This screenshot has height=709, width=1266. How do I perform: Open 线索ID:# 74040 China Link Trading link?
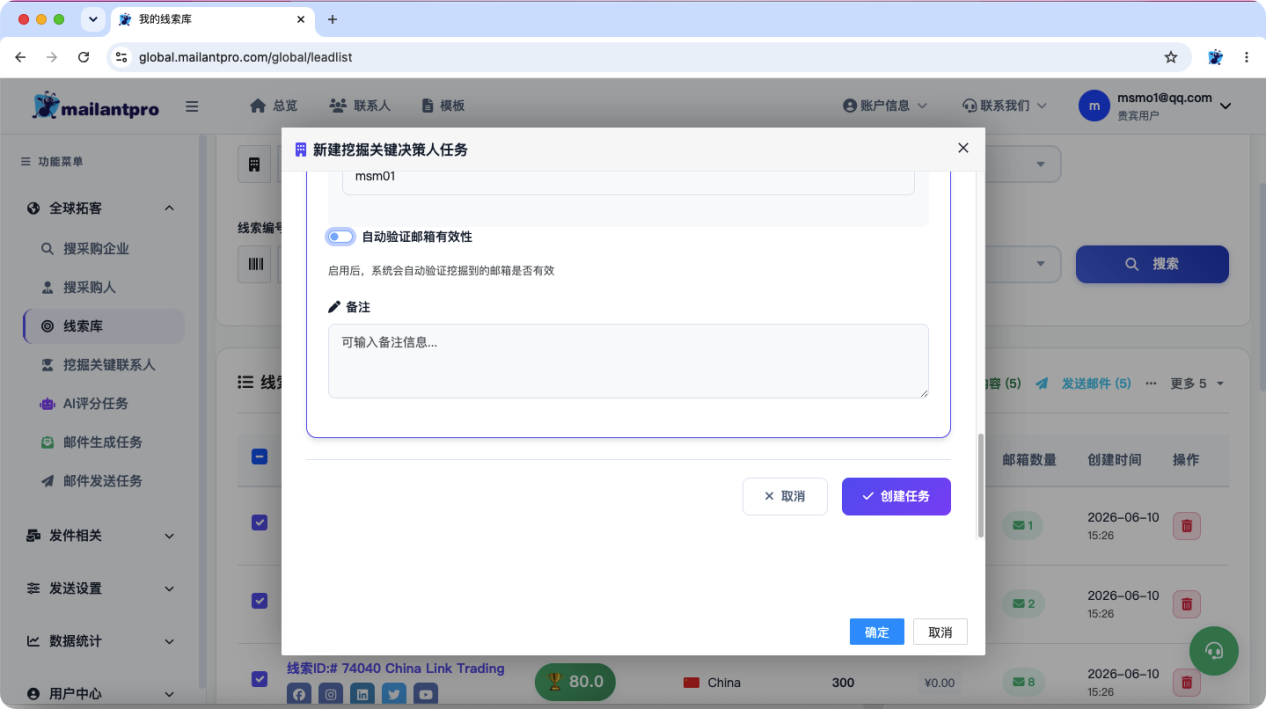[x=396, y=668]
